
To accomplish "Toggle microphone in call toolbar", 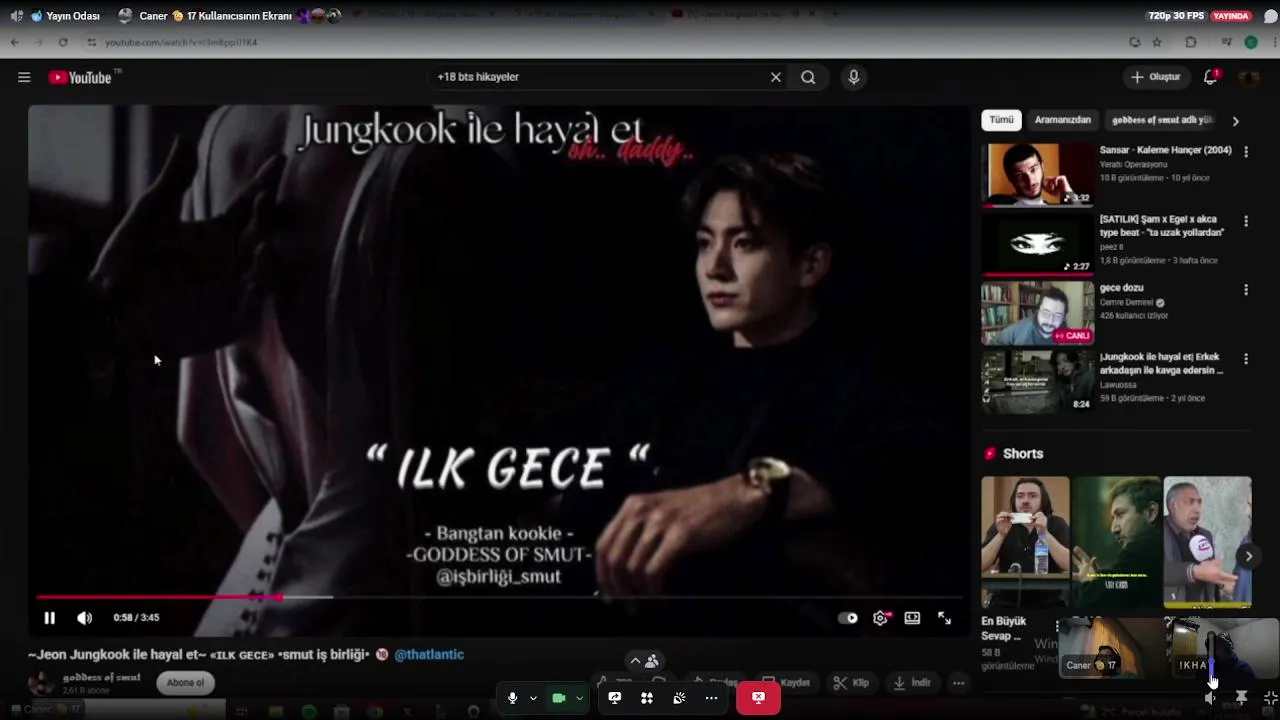I will (x=513, y=698).
